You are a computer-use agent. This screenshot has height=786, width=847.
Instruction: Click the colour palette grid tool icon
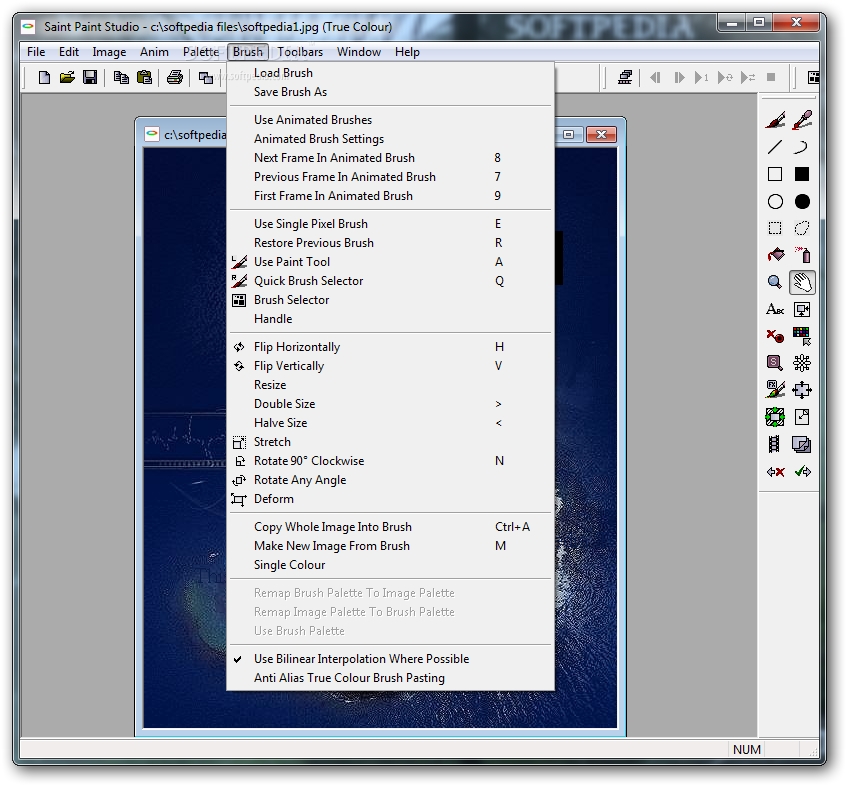pyautogui.click(x=802, y=336)
